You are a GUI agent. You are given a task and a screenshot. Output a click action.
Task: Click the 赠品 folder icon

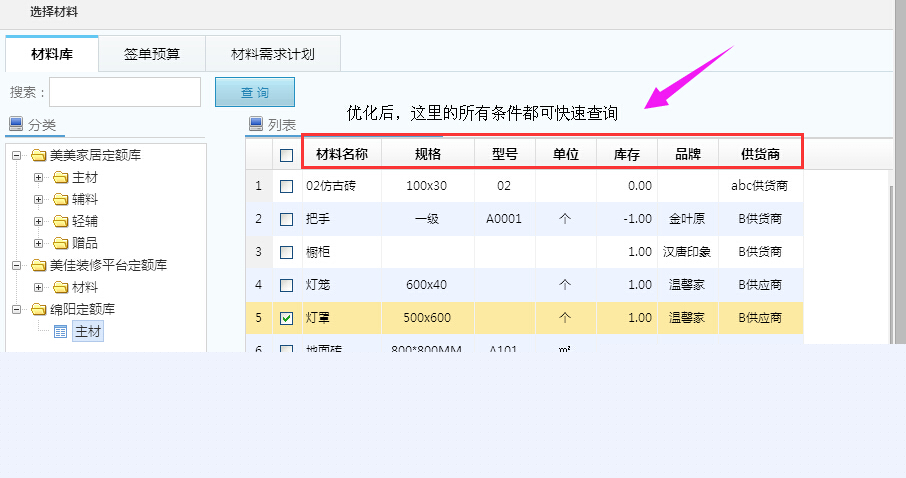click(60, 243)
